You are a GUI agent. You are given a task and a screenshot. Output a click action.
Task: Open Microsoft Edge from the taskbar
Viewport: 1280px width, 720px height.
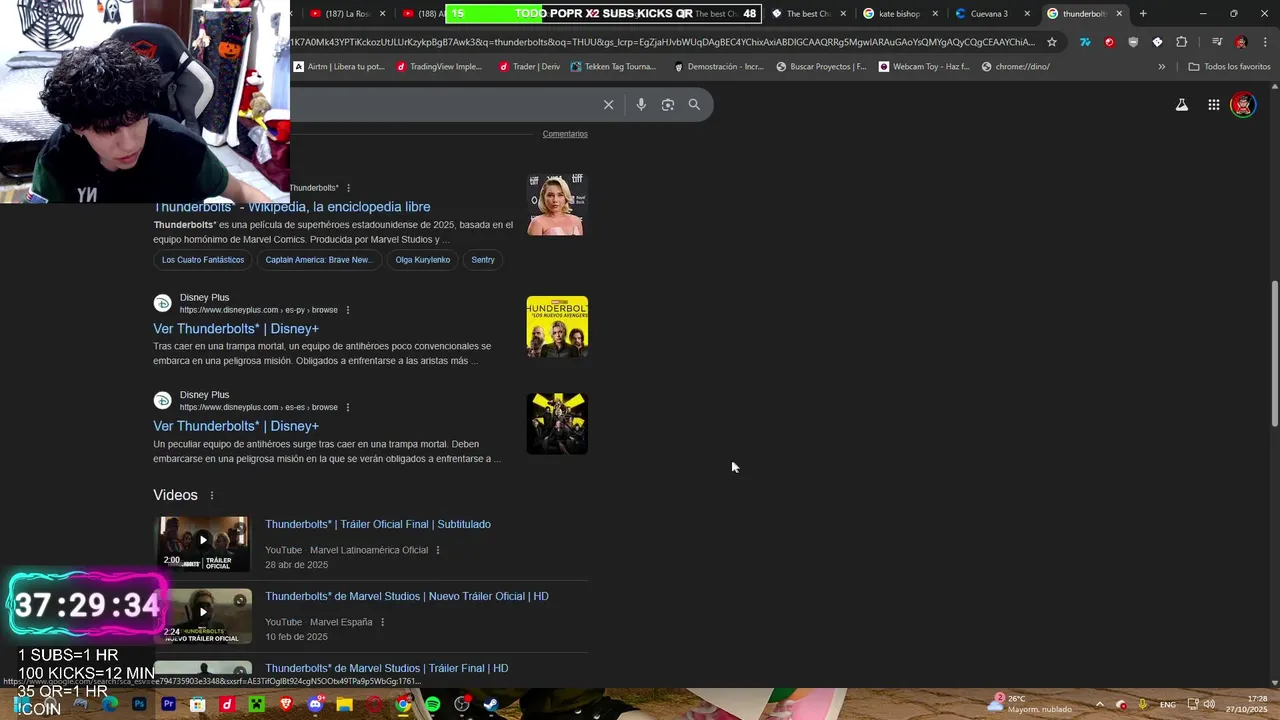coord(110,704)
